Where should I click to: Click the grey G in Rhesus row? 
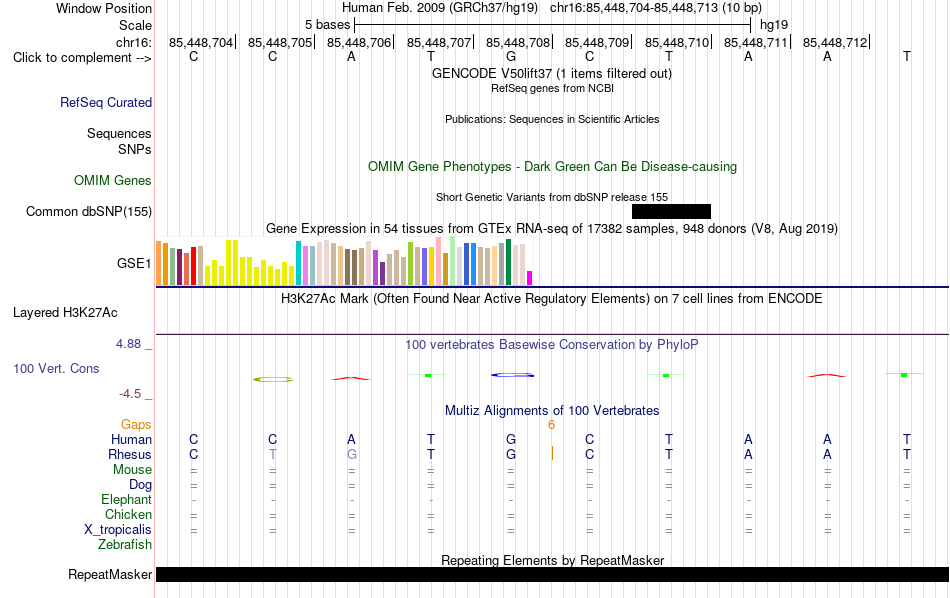pyautogui.click(x=351, y=454)
